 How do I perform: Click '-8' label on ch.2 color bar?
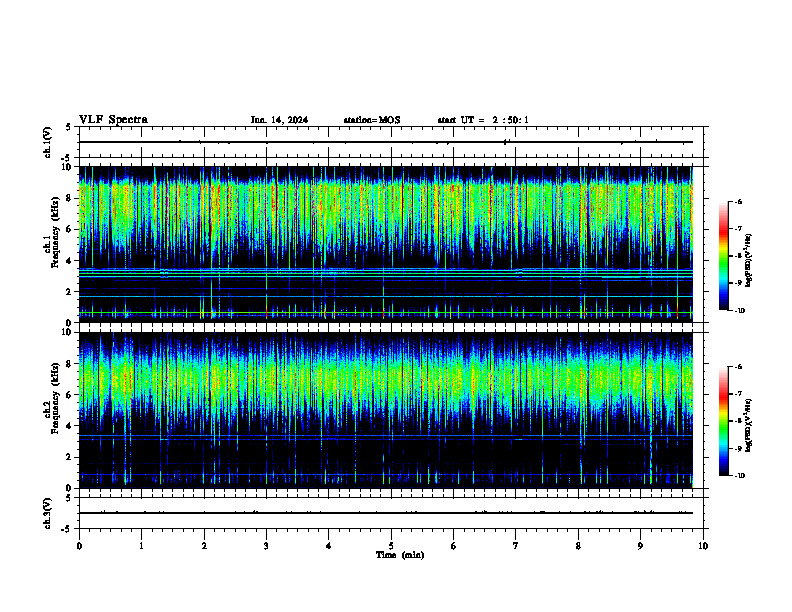click(x=738, y=421)
